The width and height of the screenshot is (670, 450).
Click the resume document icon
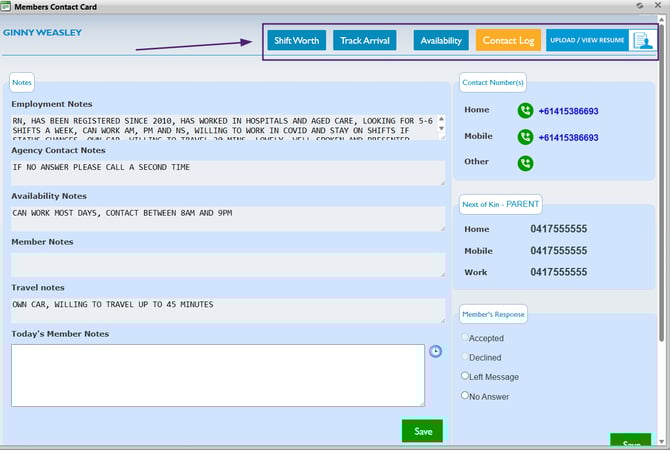point(641,41)
